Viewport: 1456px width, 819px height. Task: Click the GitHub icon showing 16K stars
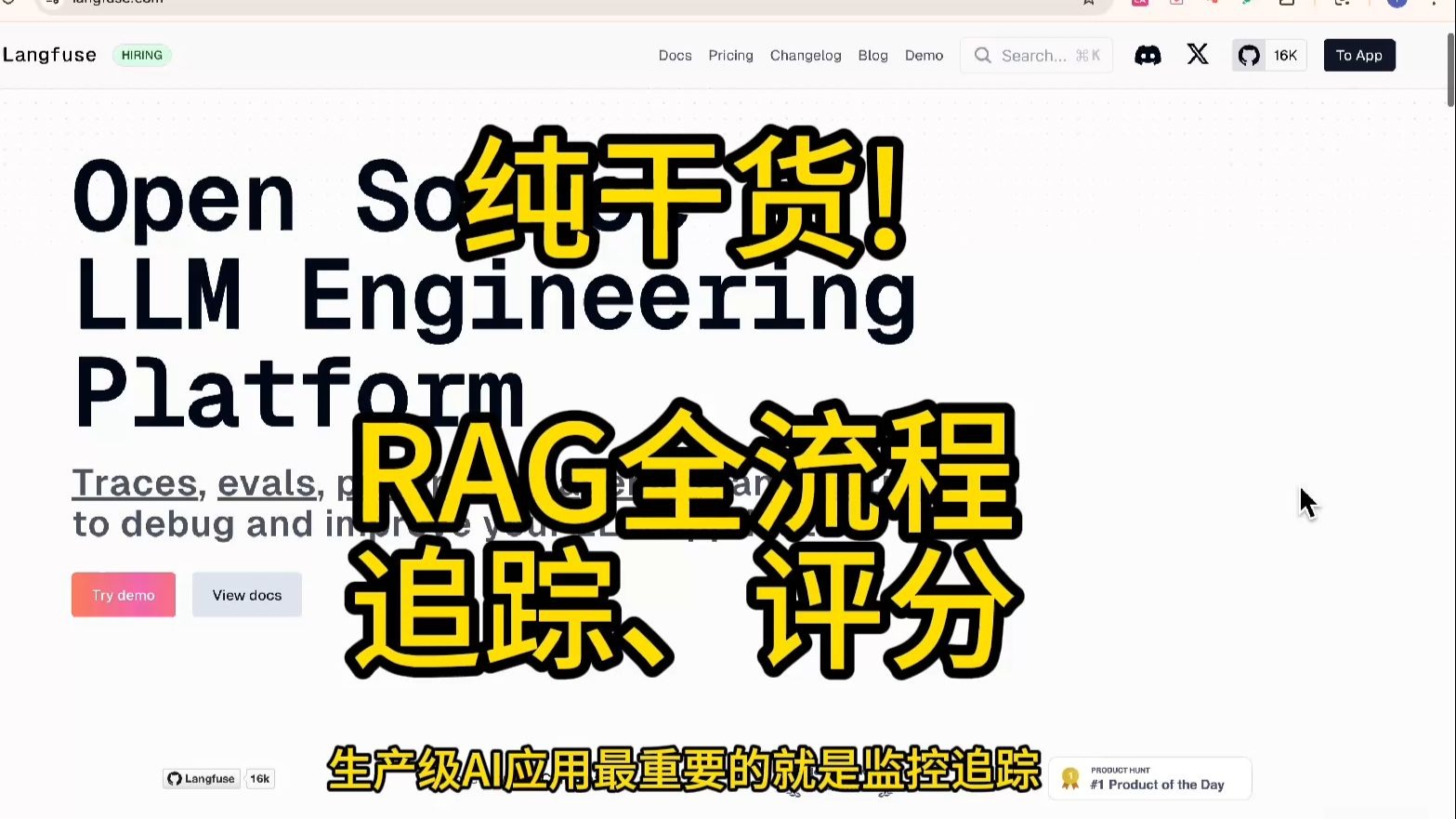(x=1248, y=55)
